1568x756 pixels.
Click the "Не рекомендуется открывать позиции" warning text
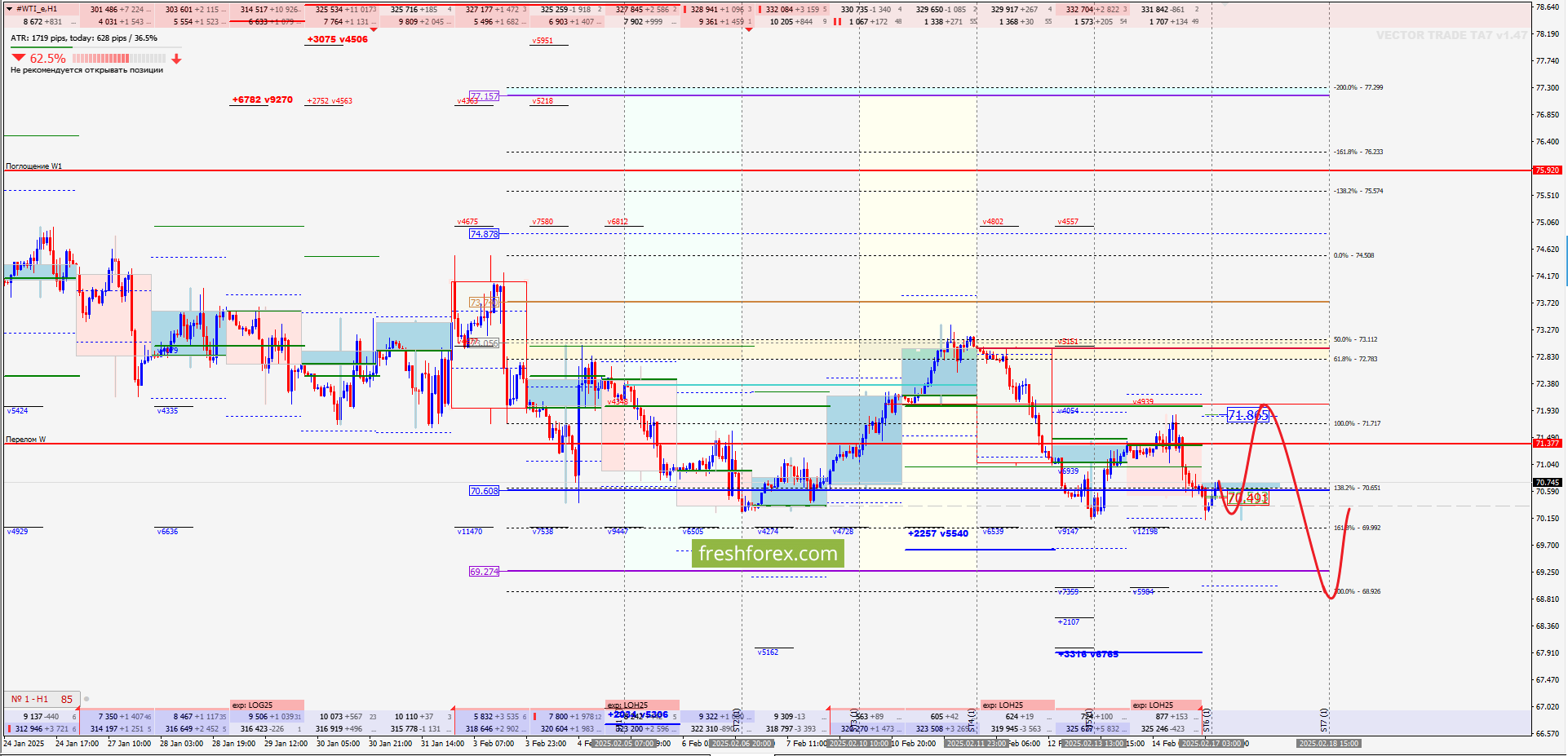click(86, 70)
